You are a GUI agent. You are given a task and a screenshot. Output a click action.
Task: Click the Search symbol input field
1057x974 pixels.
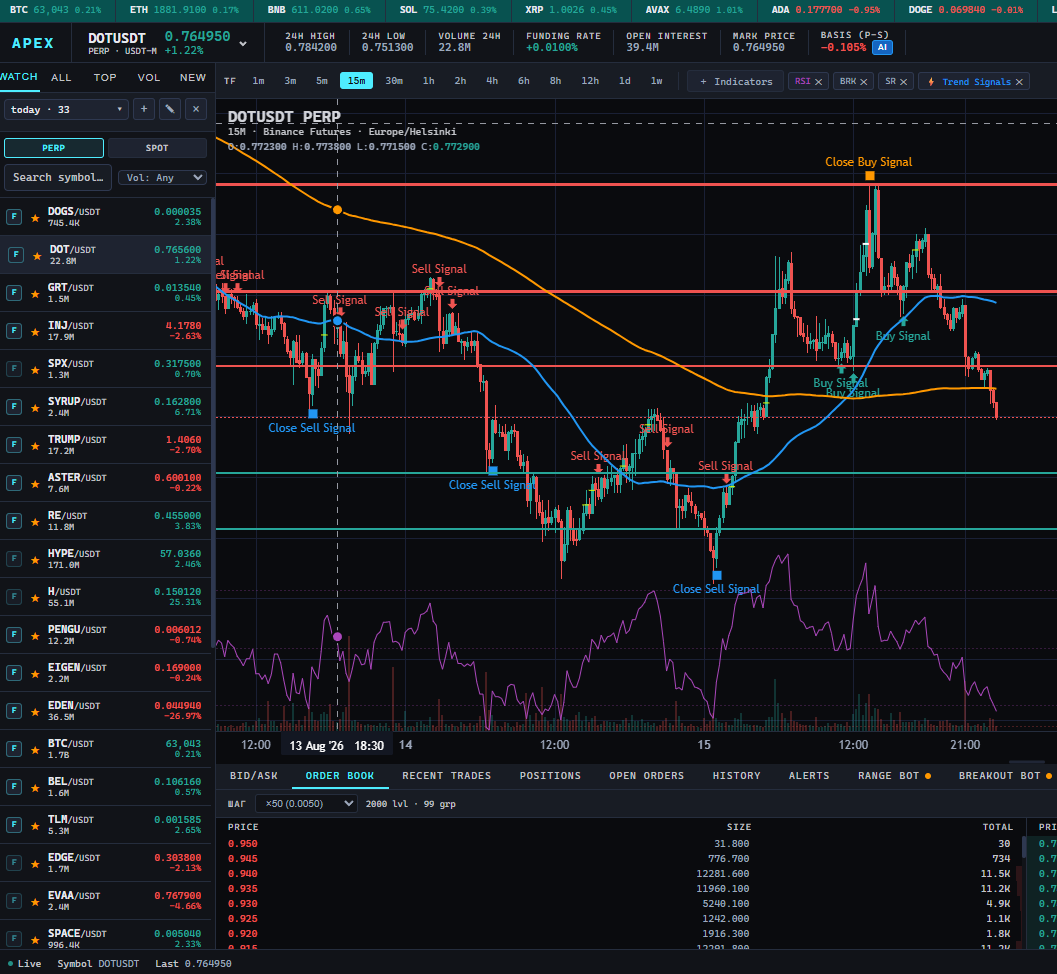58,177
